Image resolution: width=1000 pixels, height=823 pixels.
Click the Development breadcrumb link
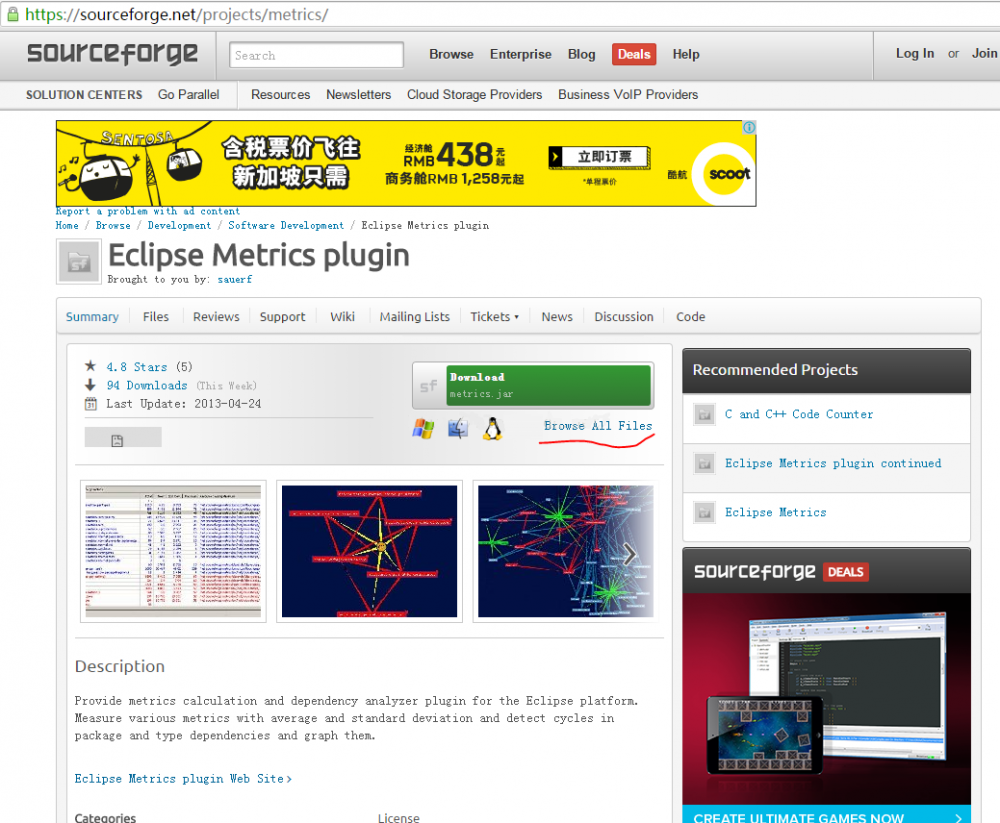point(179,225)
